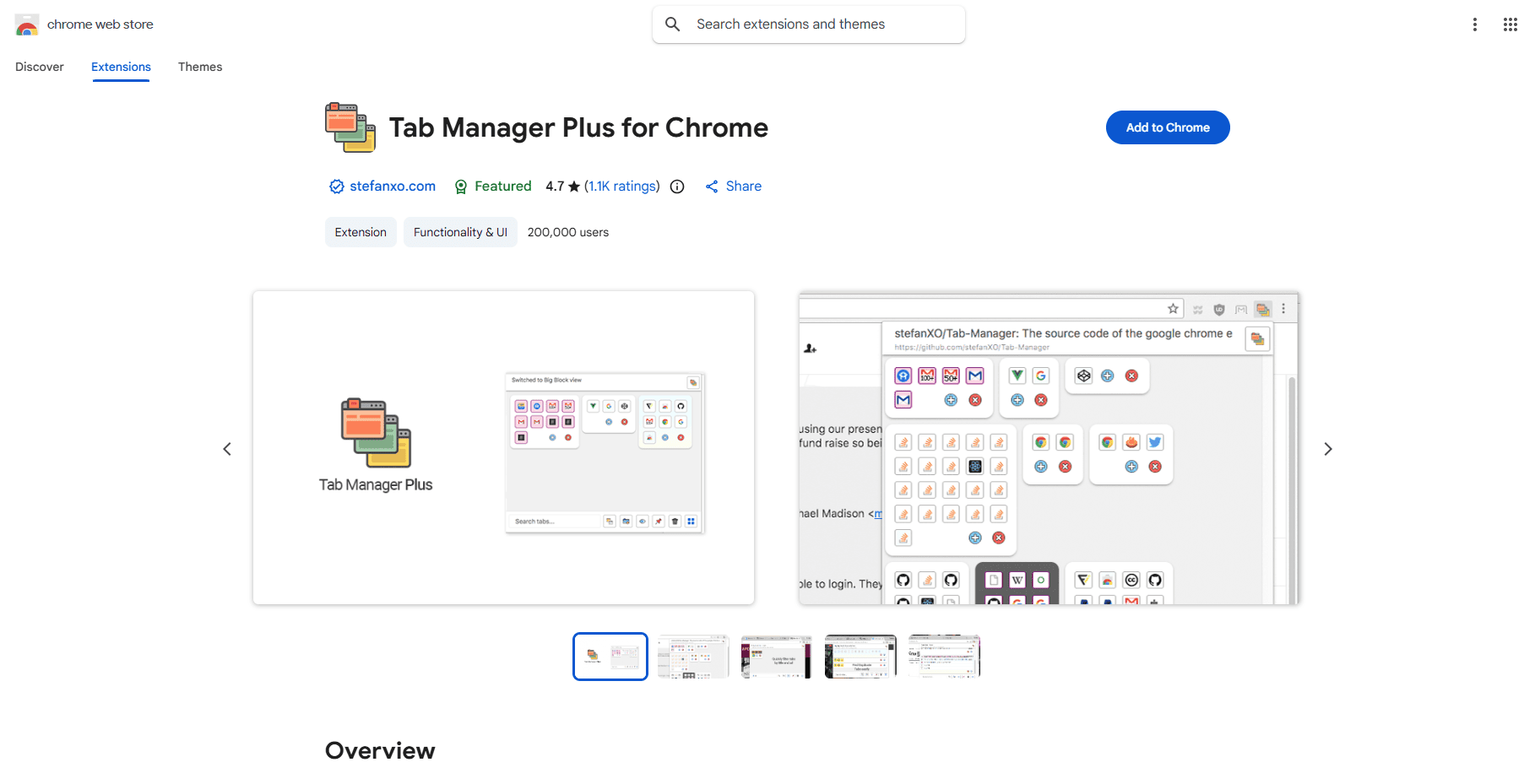Visit the stefanxo.com developer link

pos(393,187)
